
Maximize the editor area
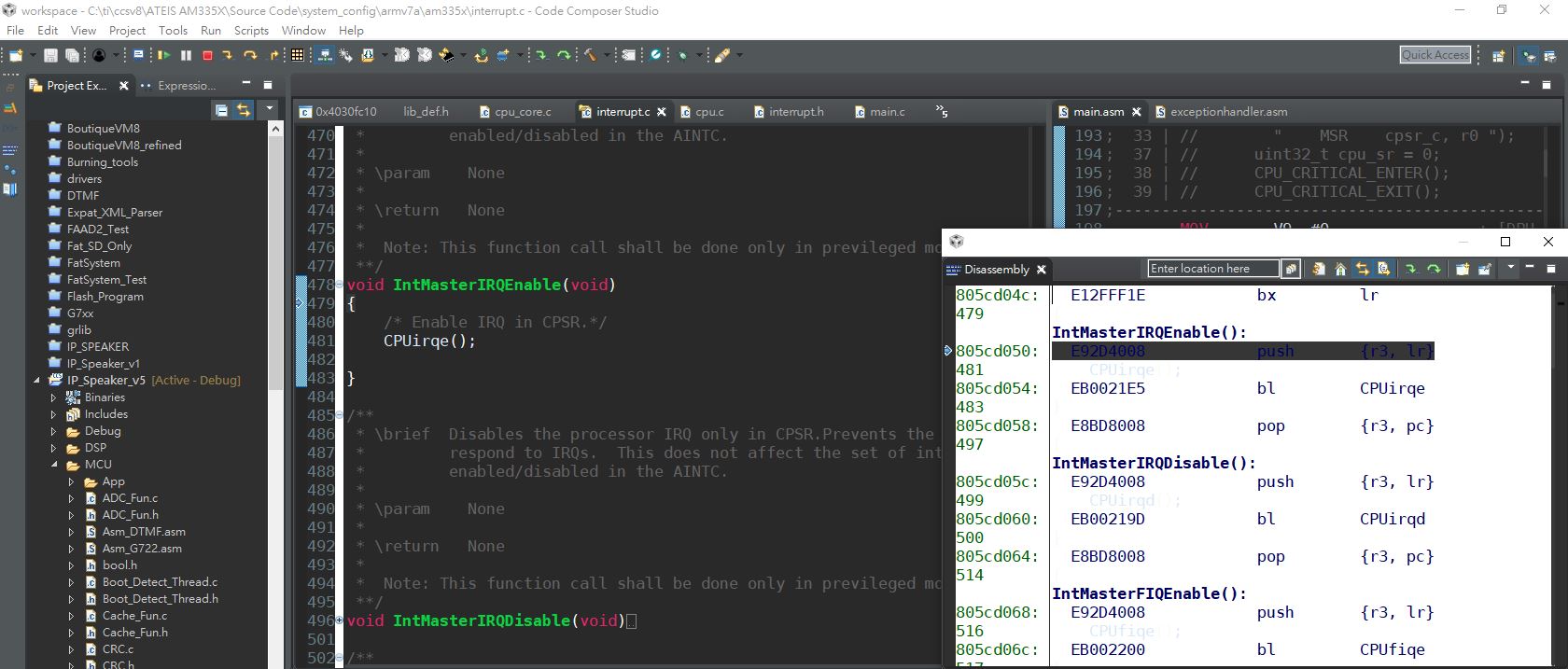pos(1546,84)
